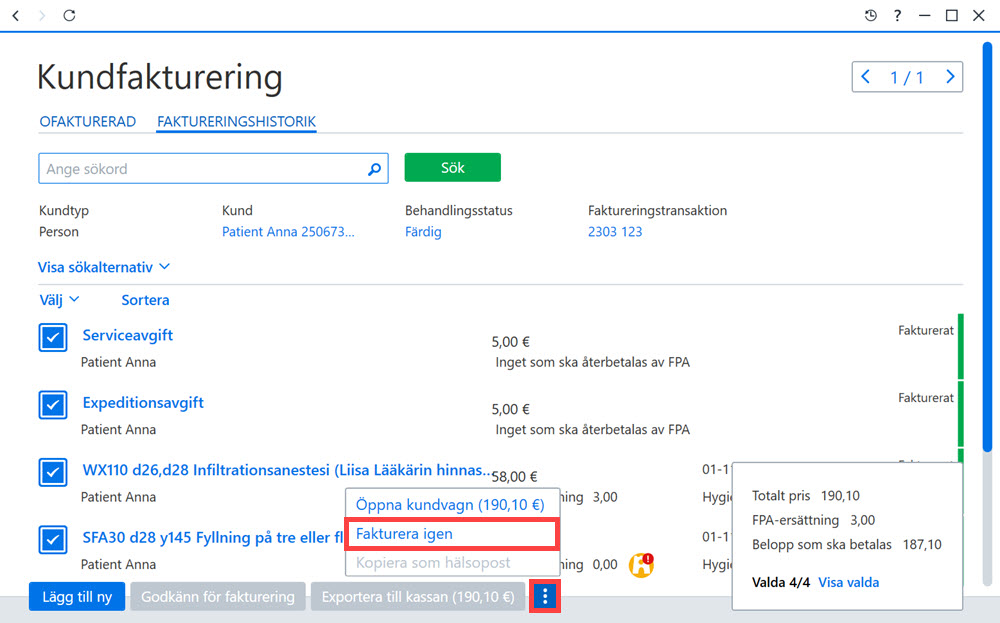
Task: Open transaction 2303 123 link
Action: (615, 231)
